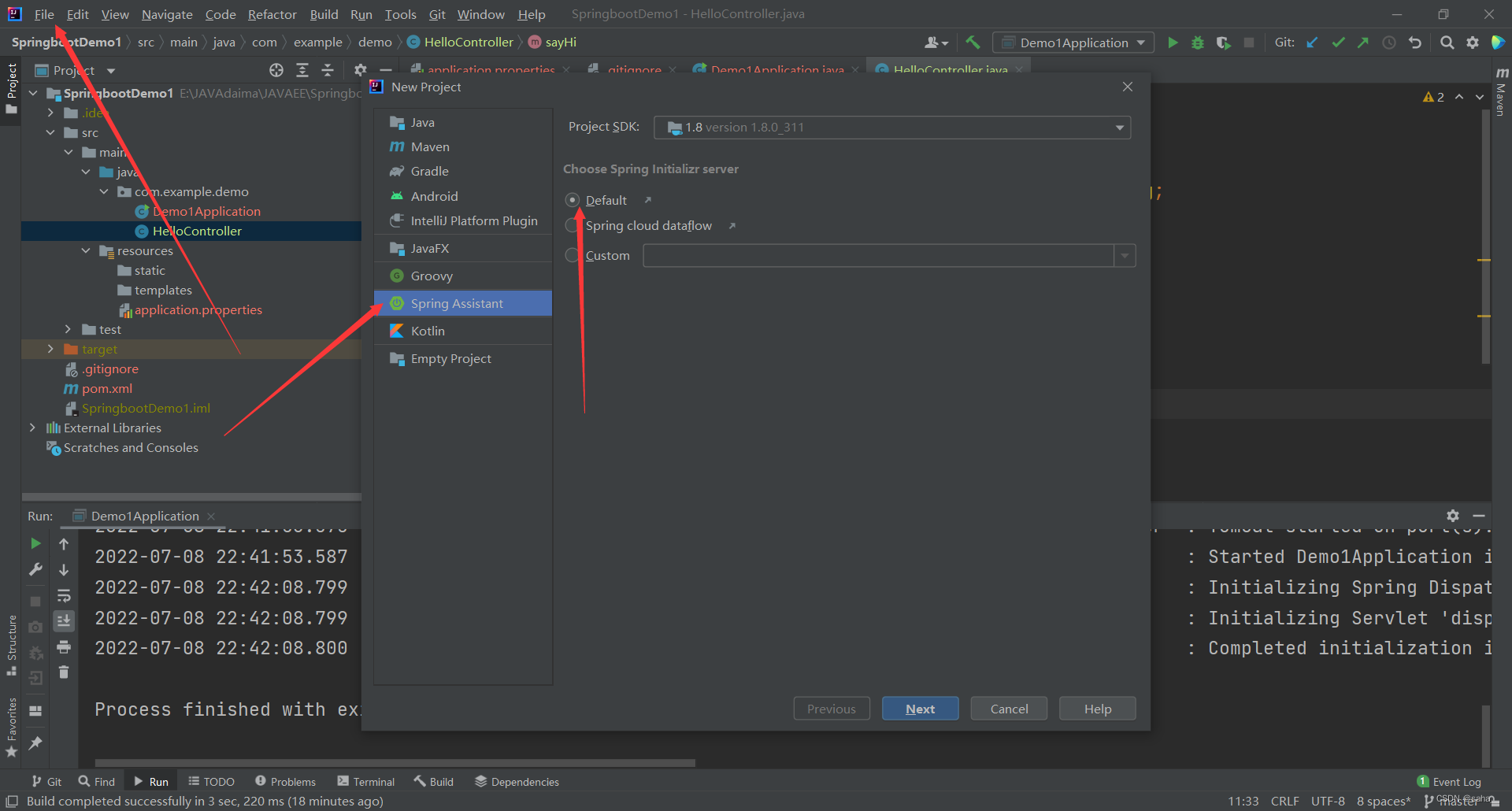Click pin tab icon in Run panel
This screenshot has height=811, width=1512.
pos(35,742)
